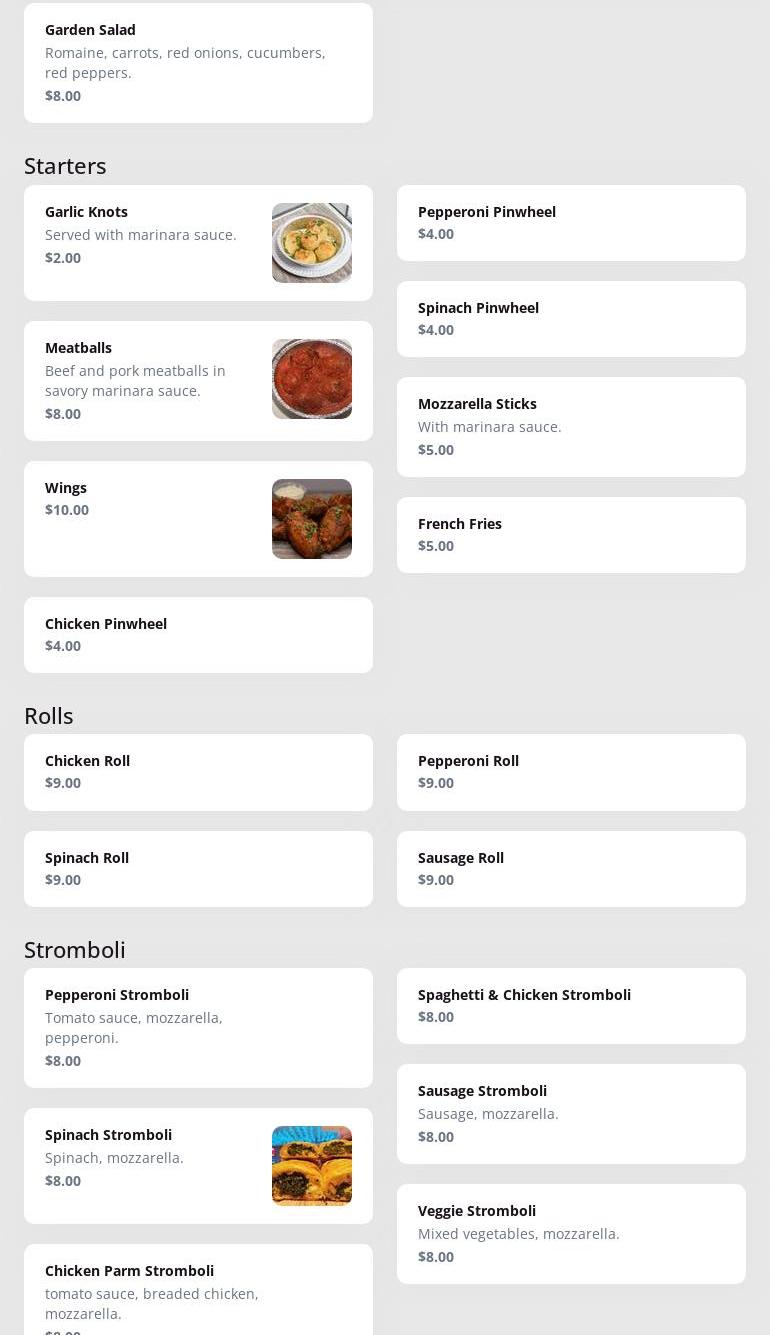Add Pepperoni Pinwheel to order

570,223
